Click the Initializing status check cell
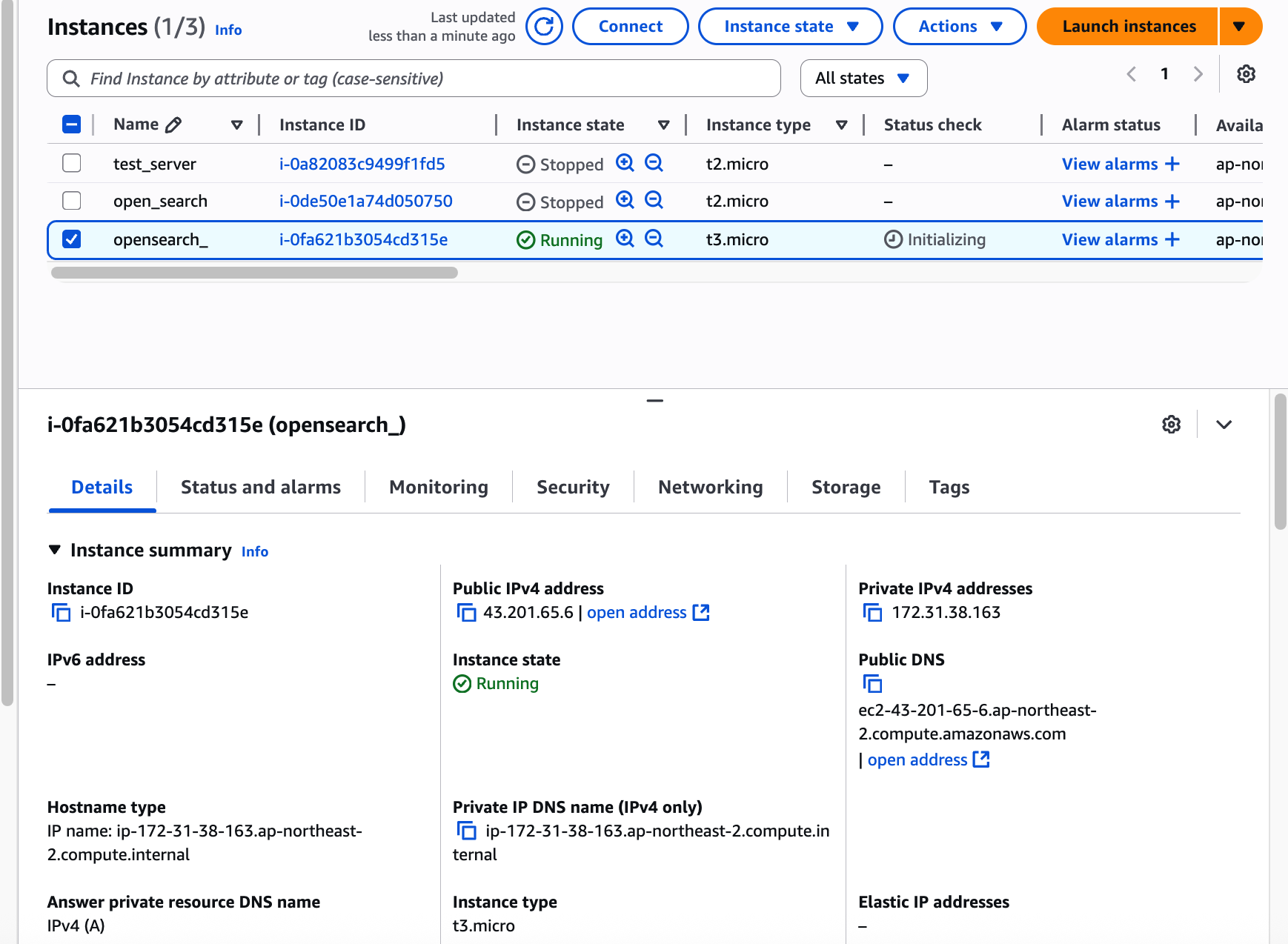 935,239
